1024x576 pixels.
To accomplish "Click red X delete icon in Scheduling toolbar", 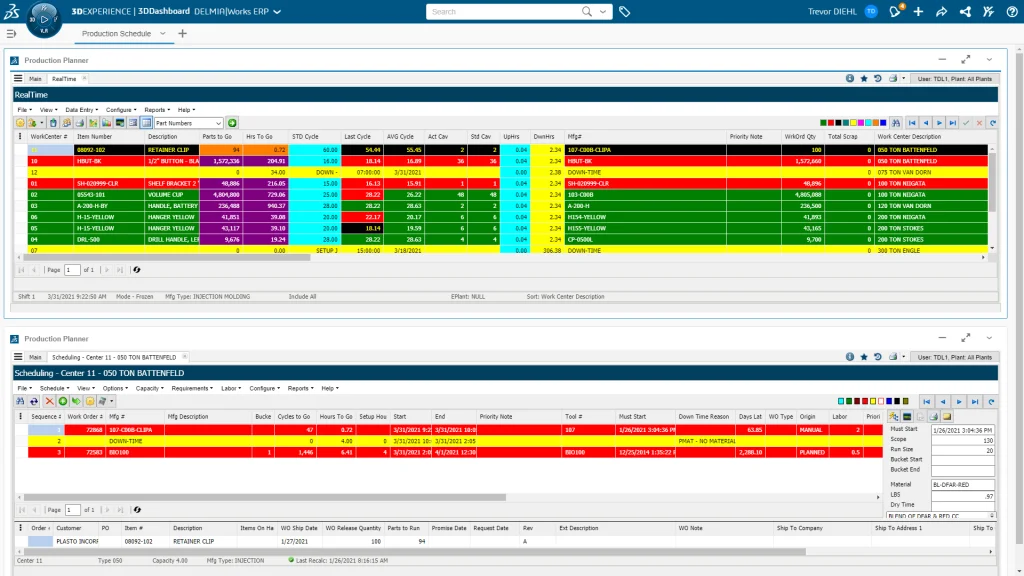I will click(x=49, y=401).
